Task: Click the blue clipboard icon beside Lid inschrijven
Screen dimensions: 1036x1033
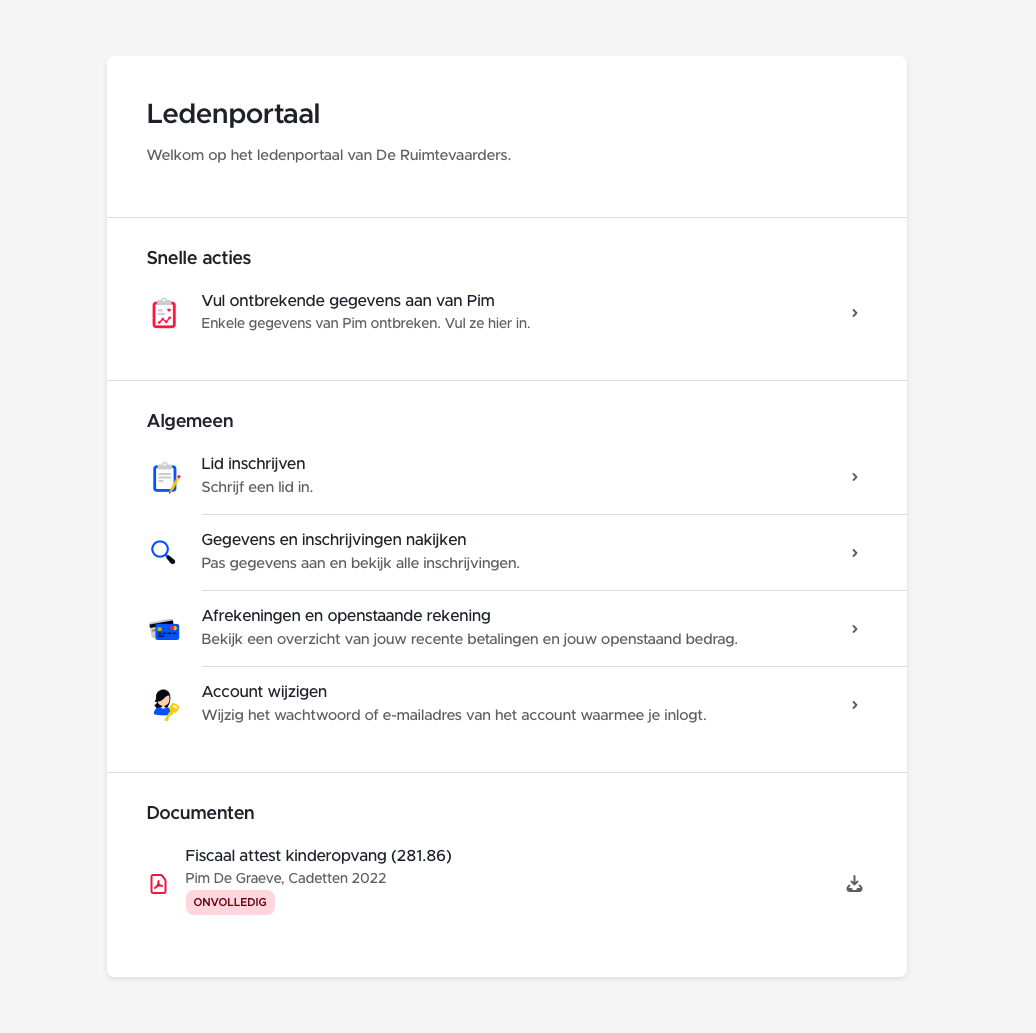Action: pos(166,477)
